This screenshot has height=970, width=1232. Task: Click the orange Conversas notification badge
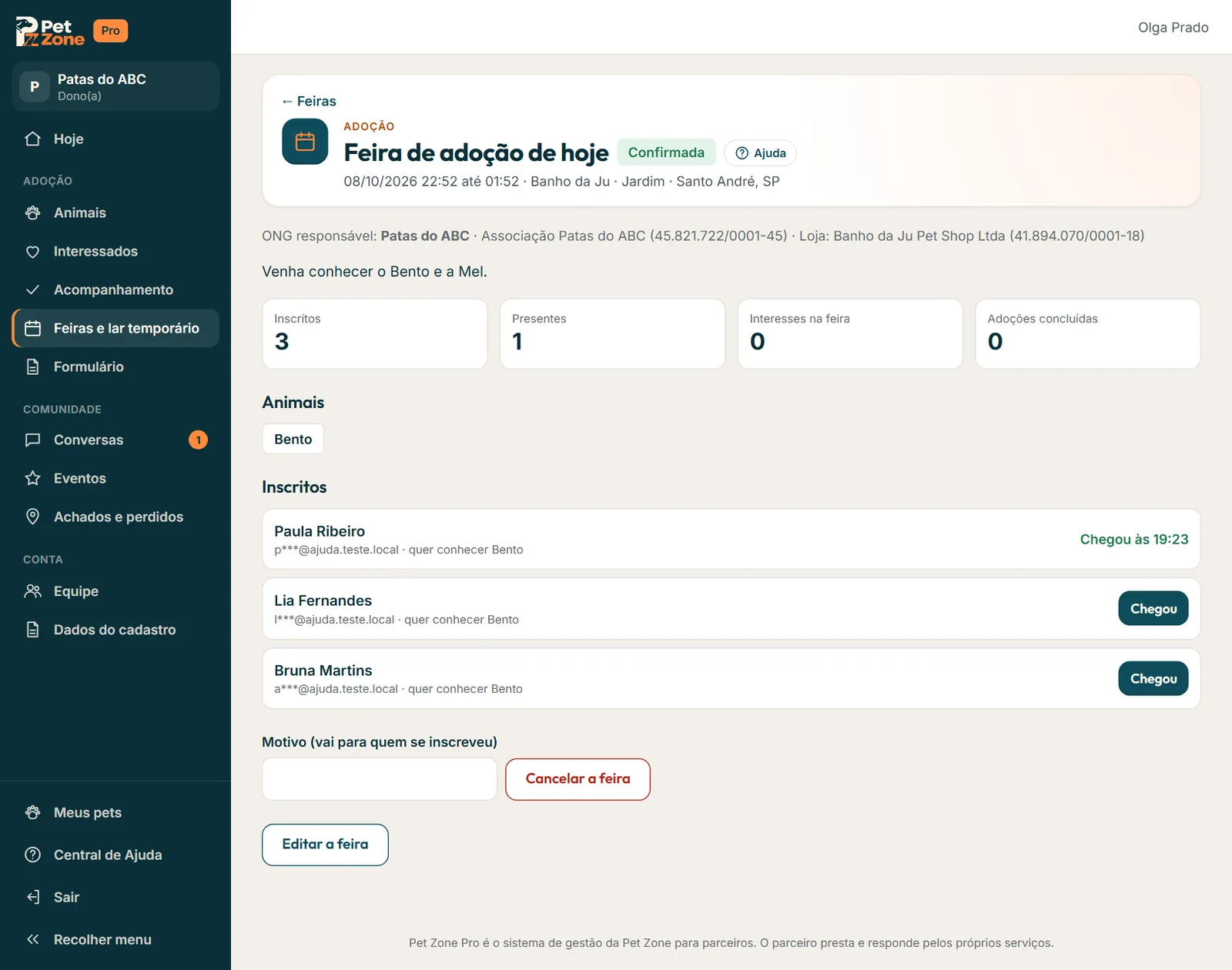pos(198,440)
